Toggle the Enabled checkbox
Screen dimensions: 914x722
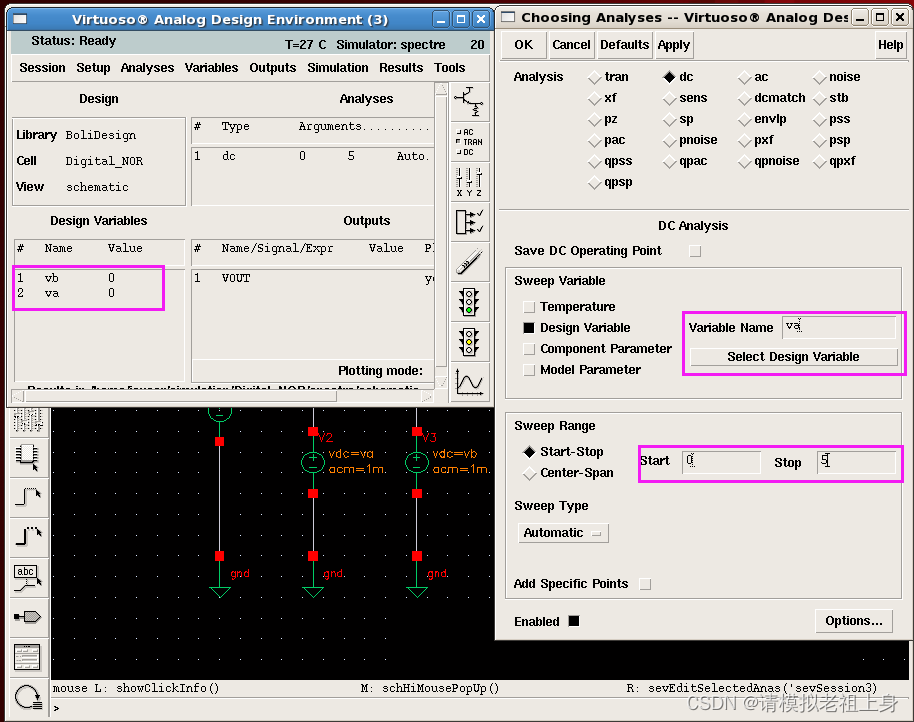click(574, 621)
